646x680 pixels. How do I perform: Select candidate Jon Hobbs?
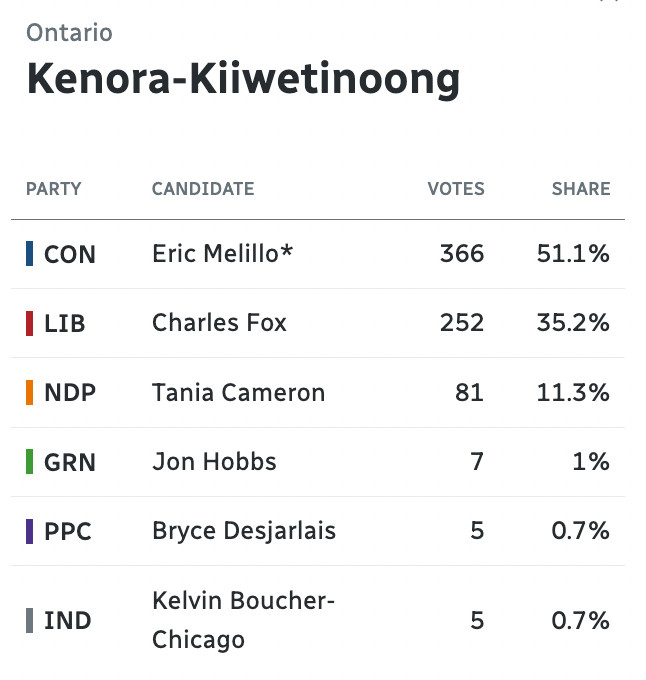click(x=214, y=461)
